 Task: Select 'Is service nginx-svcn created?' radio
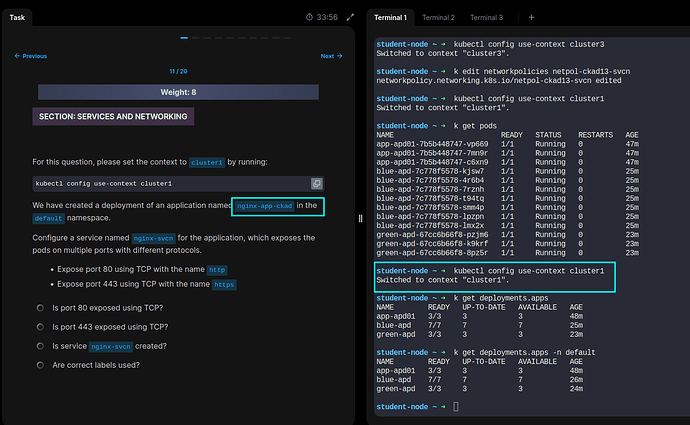[40, 346]
